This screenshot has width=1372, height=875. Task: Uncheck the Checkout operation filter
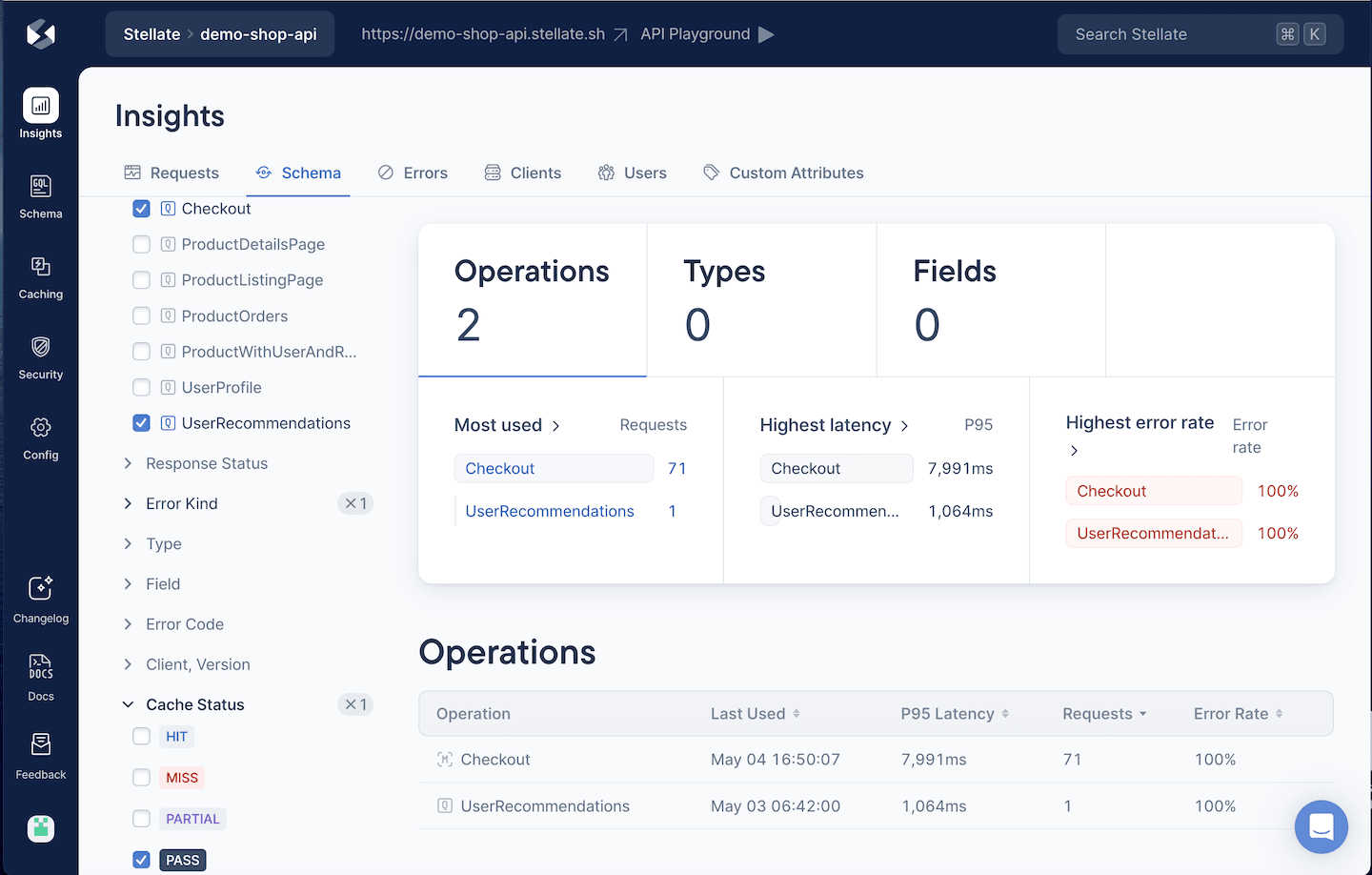[x=141, y=209]
